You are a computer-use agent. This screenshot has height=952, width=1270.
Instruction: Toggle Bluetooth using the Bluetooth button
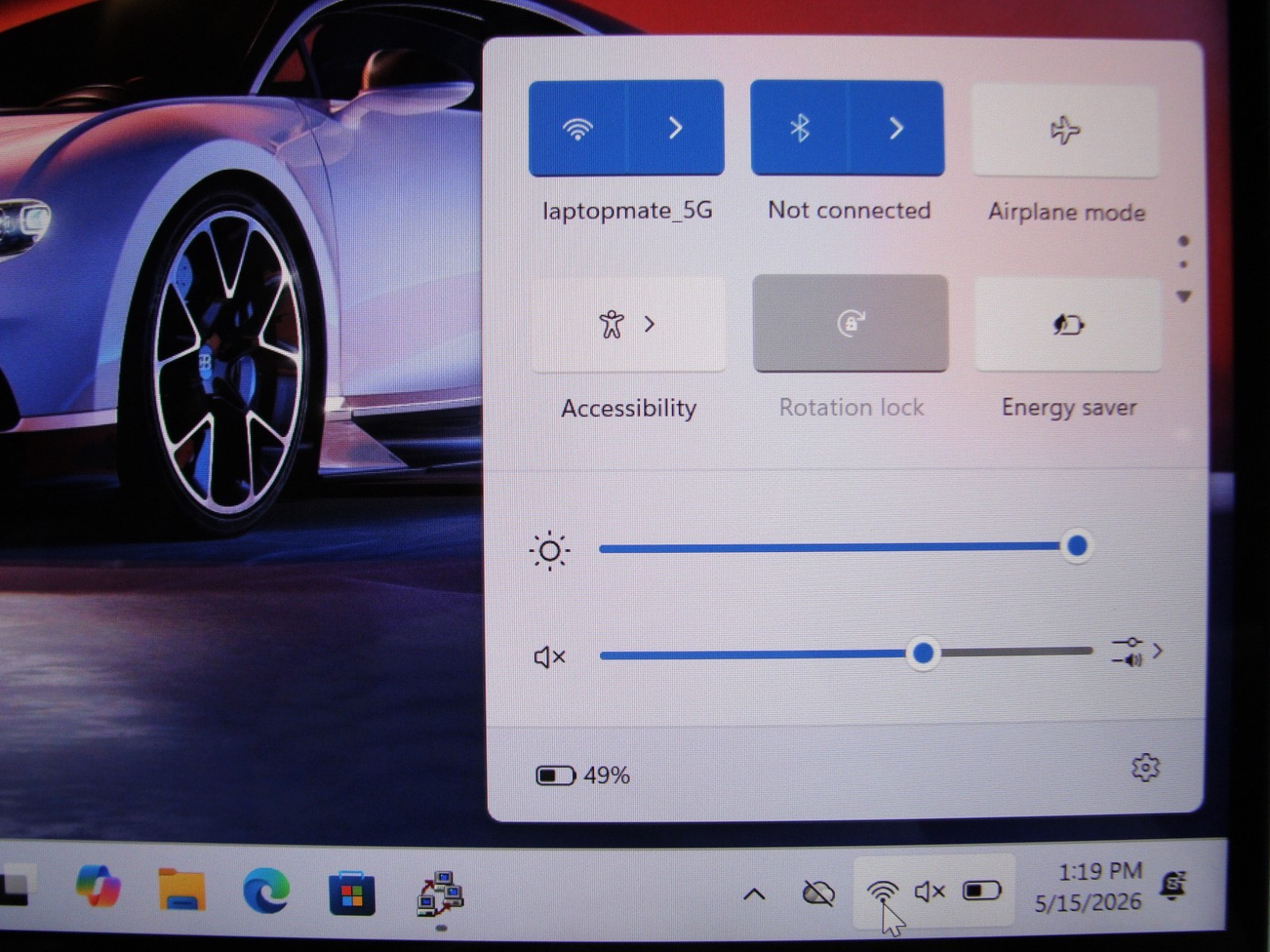point(799,128)
